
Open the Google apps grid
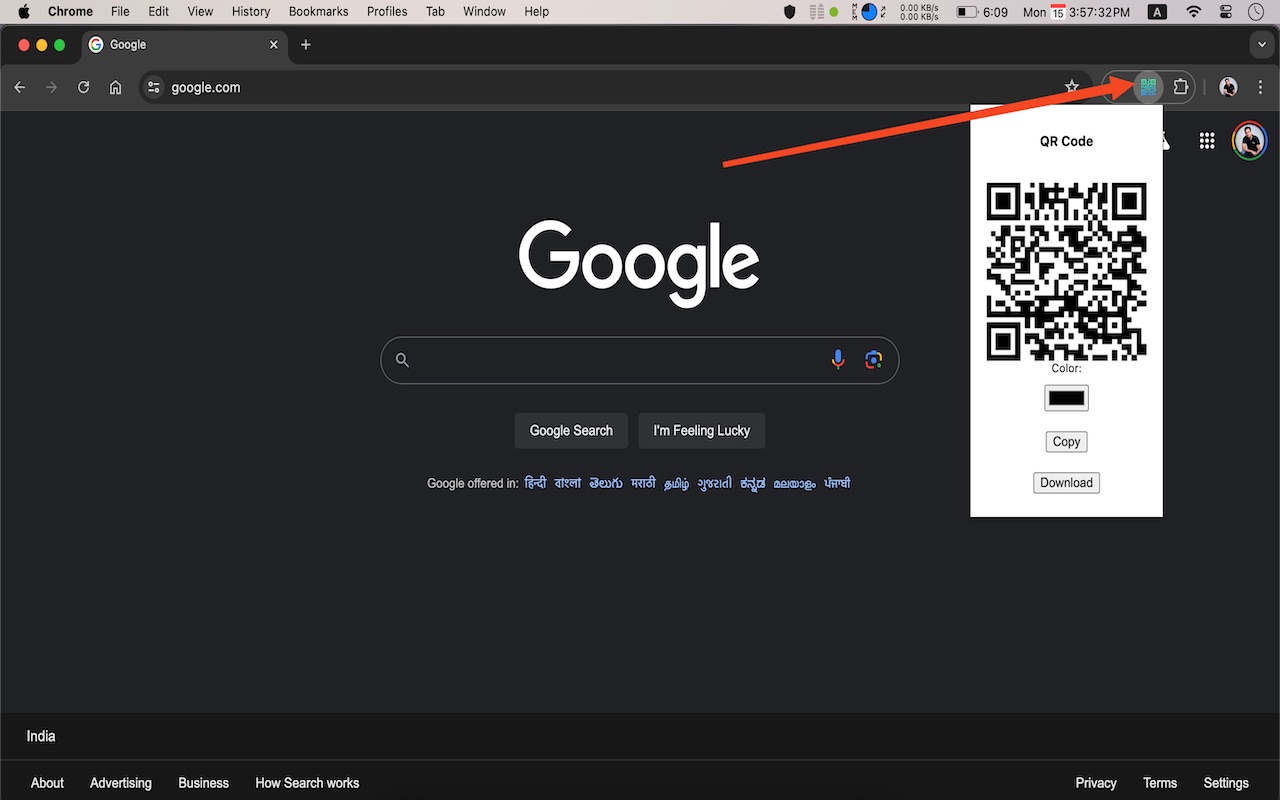pyautogui.click(x=1207, y=141)
